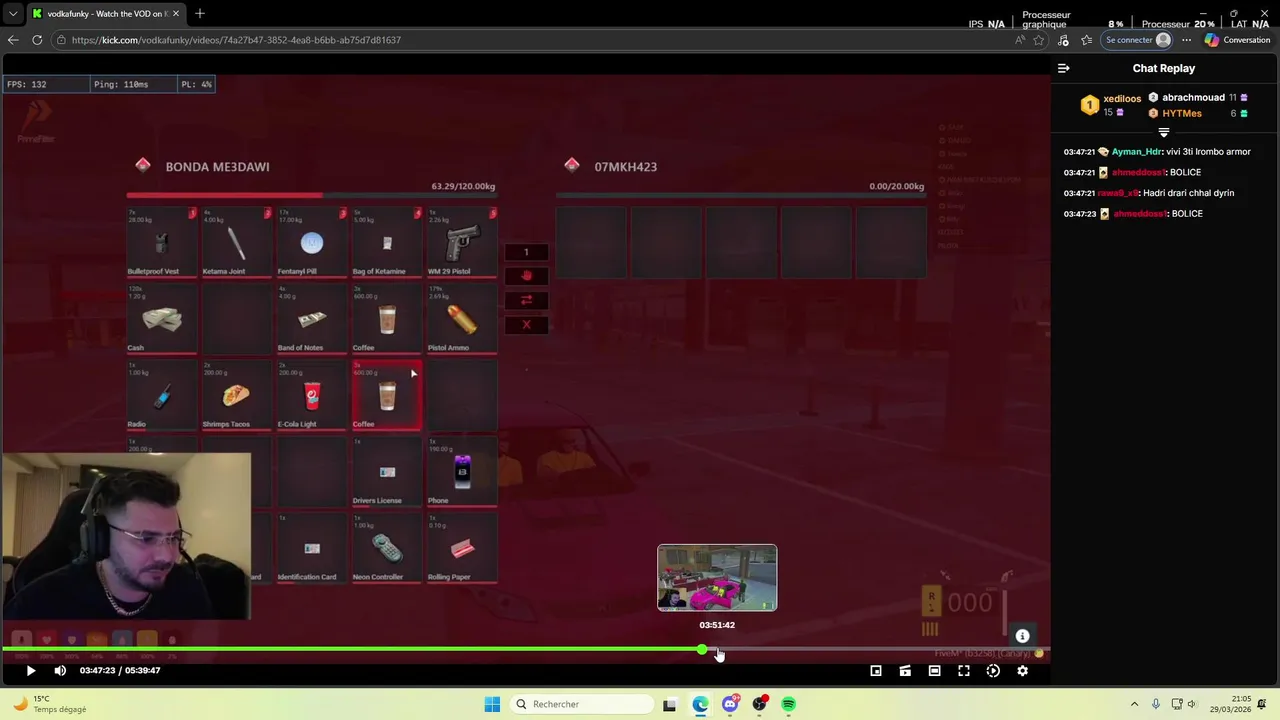Open picture-in-picture mode
The height and width of the screenshot is (720, 1280).
876,671
